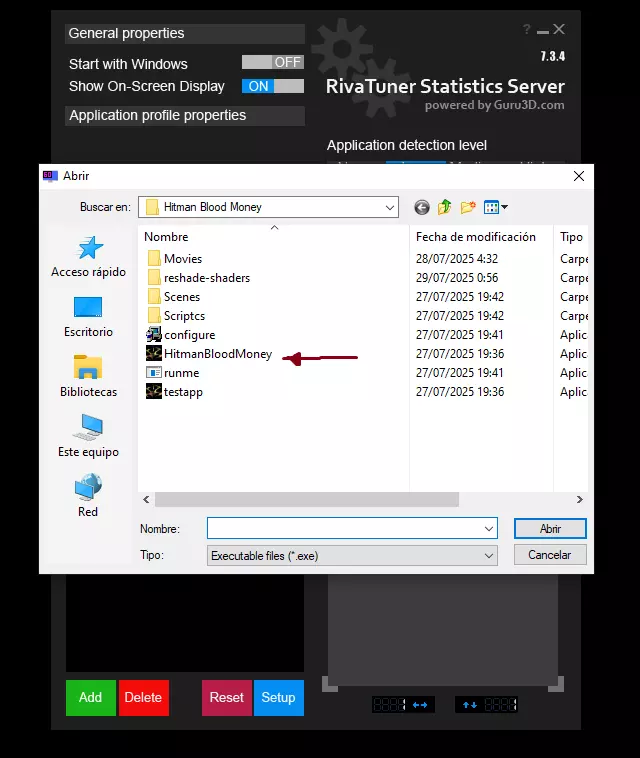The image size is (640, 758).
Task: Go up one folder level icon
Action: tap(444, 207)
